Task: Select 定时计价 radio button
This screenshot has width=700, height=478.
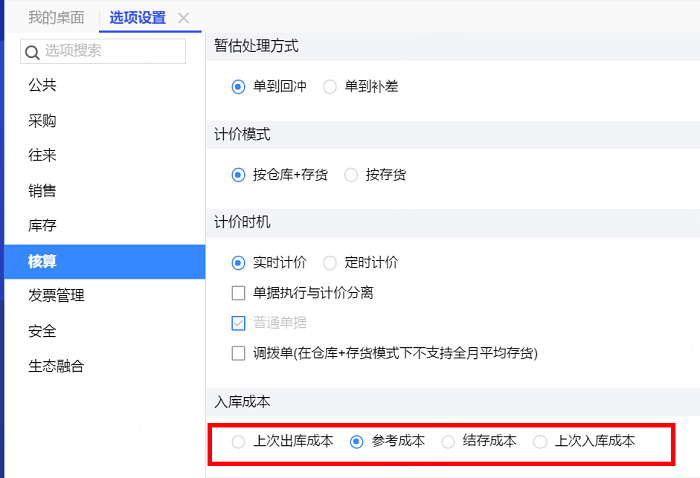Action: (330, 263)
